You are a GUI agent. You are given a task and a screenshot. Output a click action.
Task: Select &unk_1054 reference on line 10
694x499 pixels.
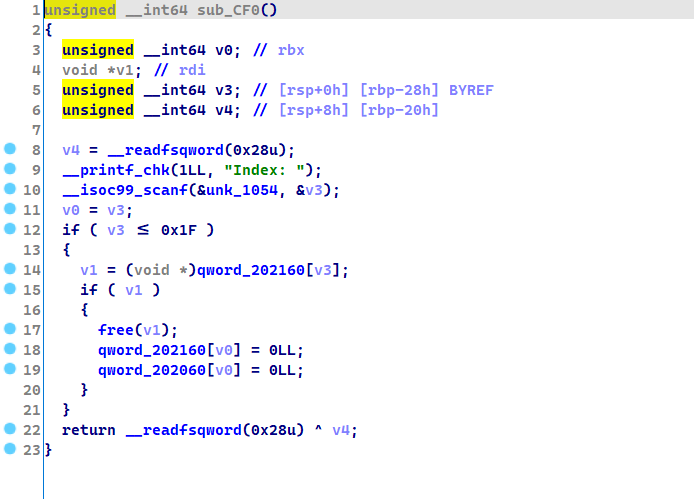click(238, 190)
